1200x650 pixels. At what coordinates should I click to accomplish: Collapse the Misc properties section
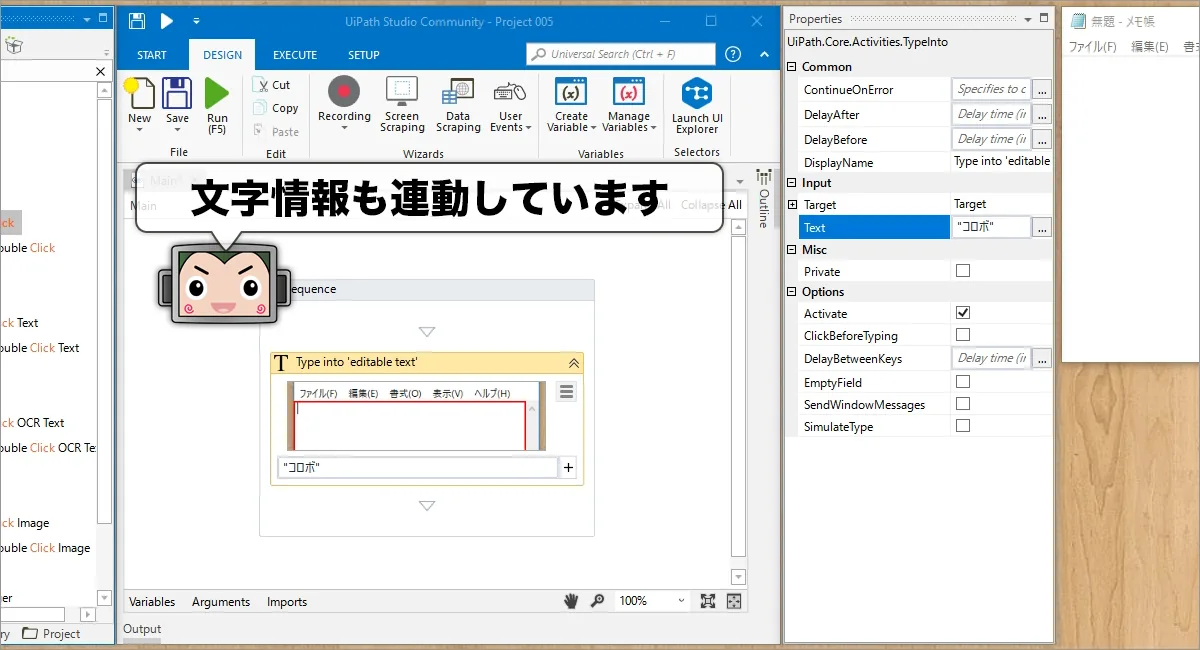tap(792, 249)
